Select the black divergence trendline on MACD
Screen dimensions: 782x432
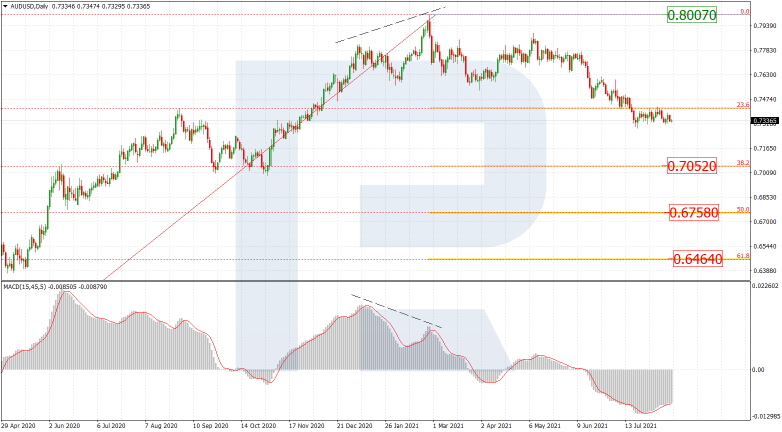[396, 311]
